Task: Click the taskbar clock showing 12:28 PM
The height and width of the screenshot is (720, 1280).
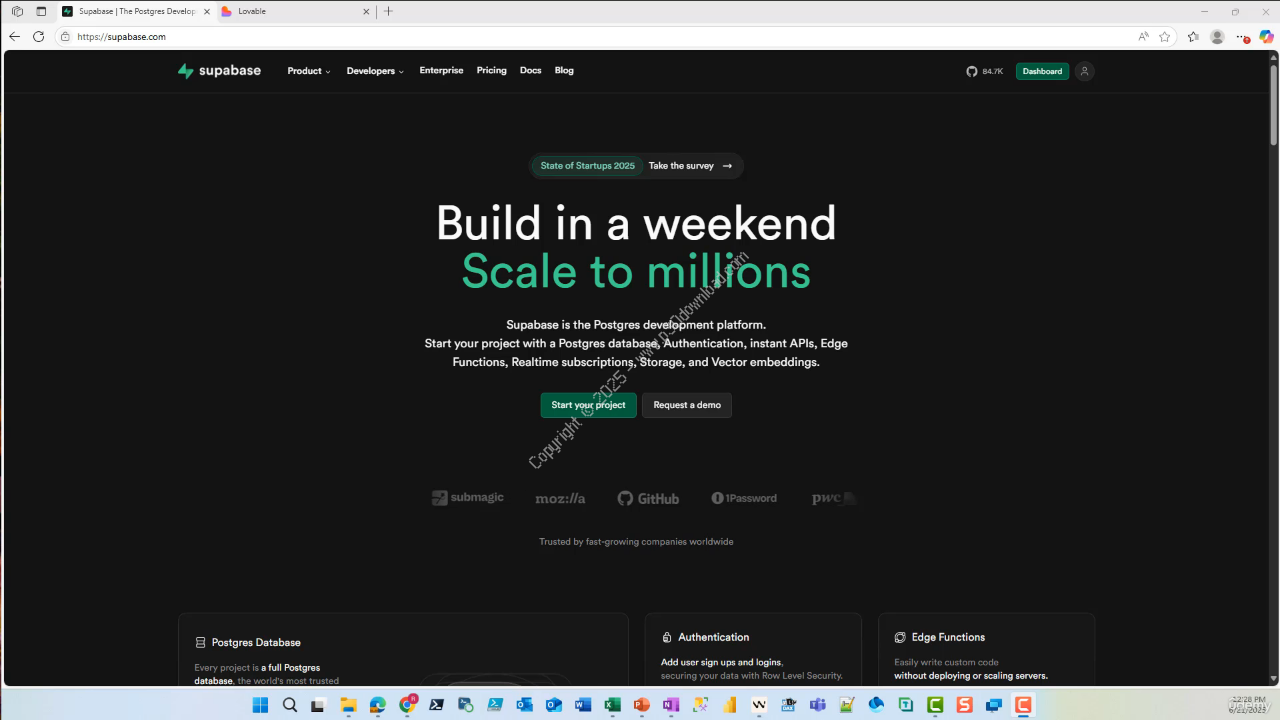Action: pyautogui.click(x=1248, y=705)
